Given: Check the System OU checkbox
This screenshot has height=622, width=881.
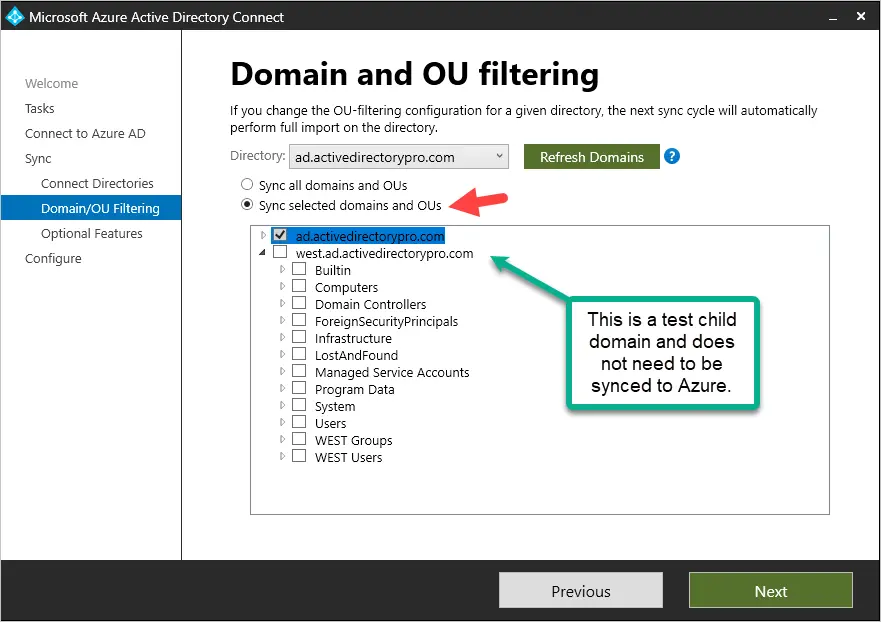Looking at the screenshot, I should coord(299,405).
